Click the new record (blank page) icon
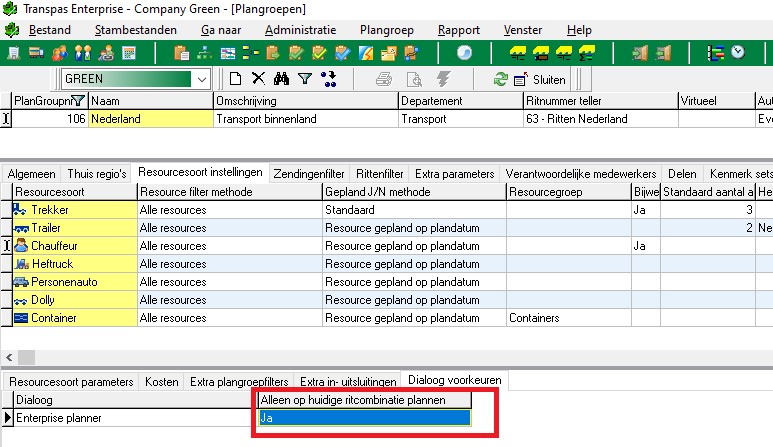 [235, 78]
